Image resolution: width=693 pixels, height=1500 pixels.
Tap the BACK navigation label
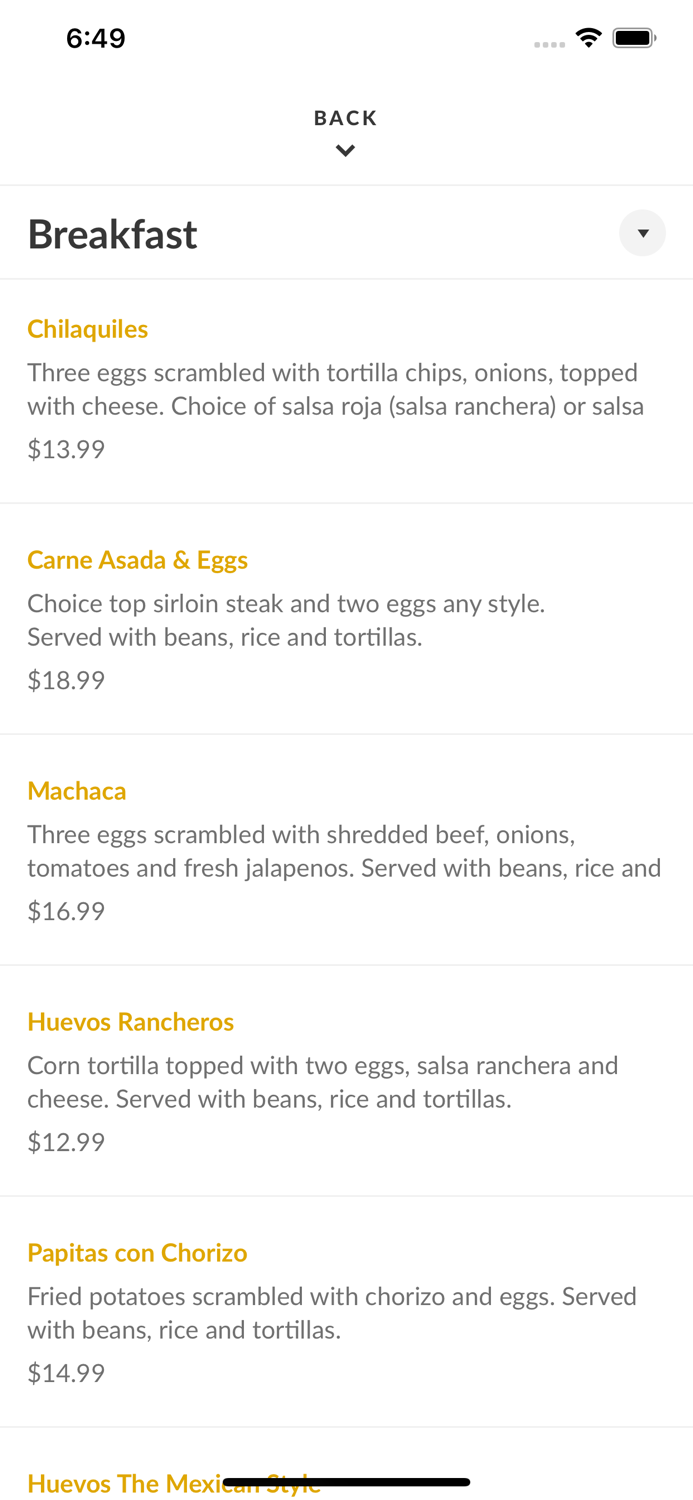pos(345,117)
